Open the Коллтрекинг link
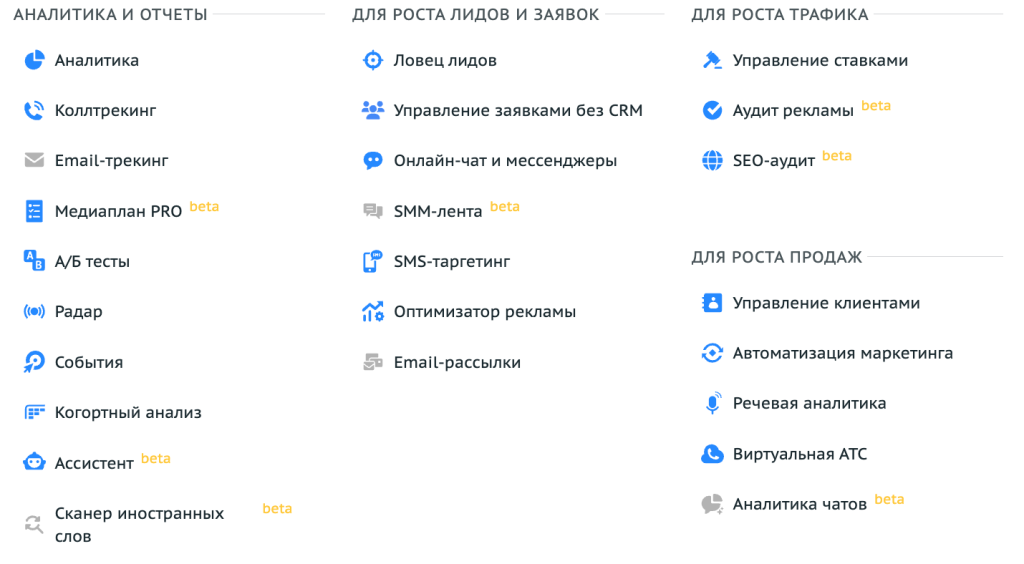 pyautogui.click(x=105, y=110)
